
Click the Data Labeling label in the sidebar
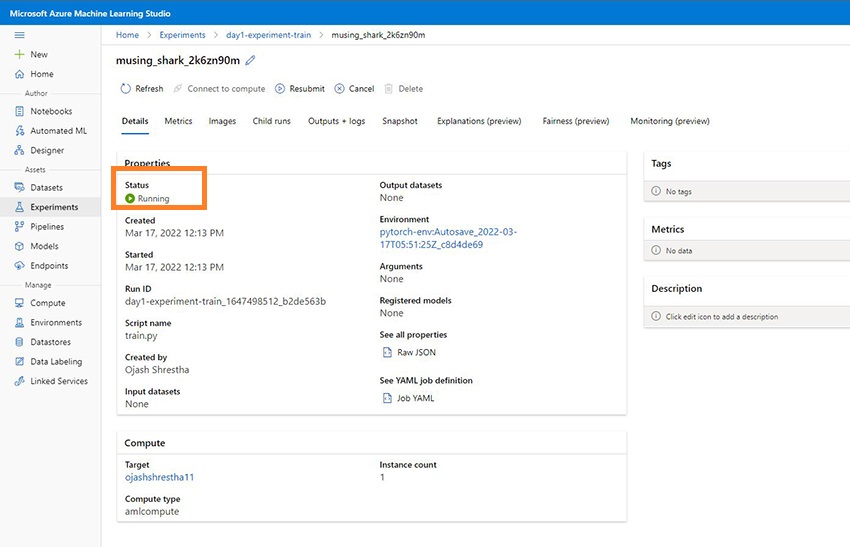tap(56, 362)
